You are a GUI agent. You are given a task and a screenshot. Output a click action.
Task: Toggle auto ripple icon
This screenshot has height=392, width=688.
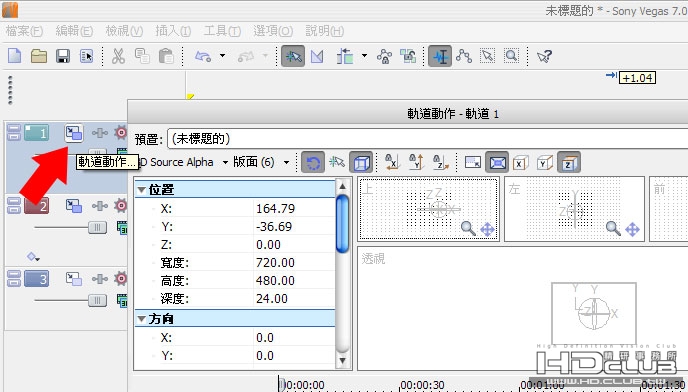pos(345,56)
